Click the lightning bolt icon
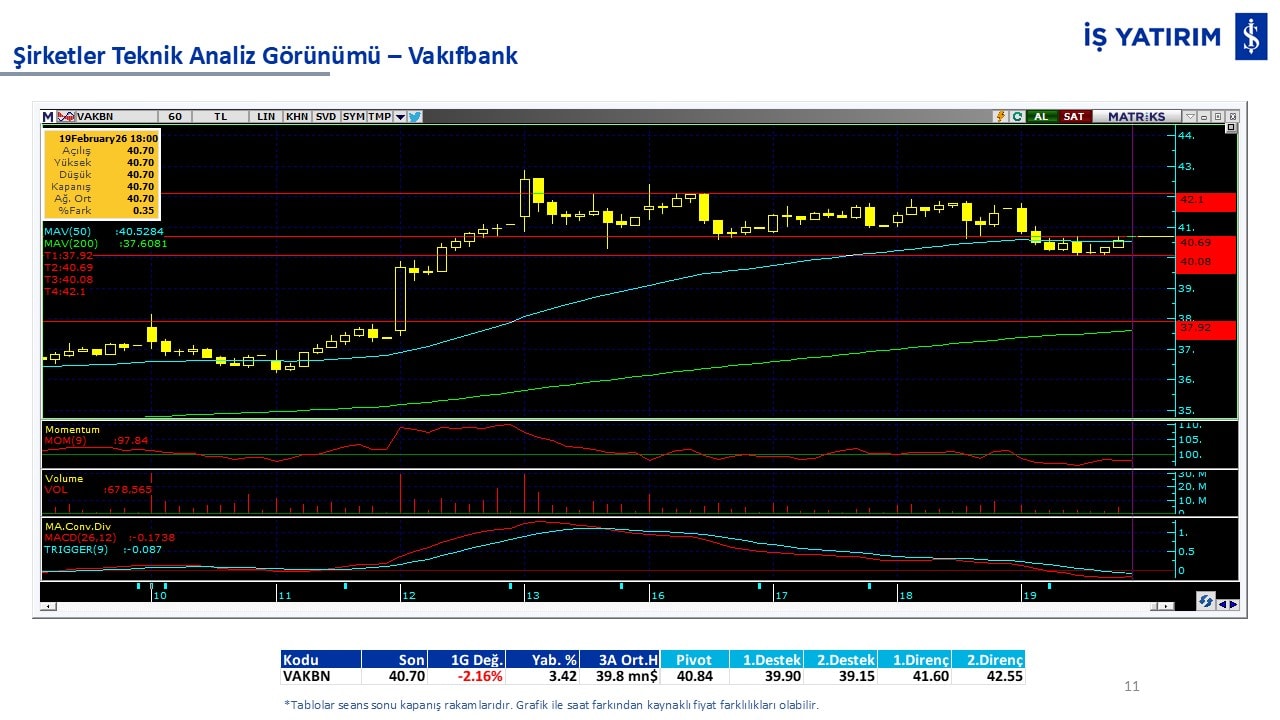Image resolution: width=1280 pixels, height=720 pixels. pos(999,116)
